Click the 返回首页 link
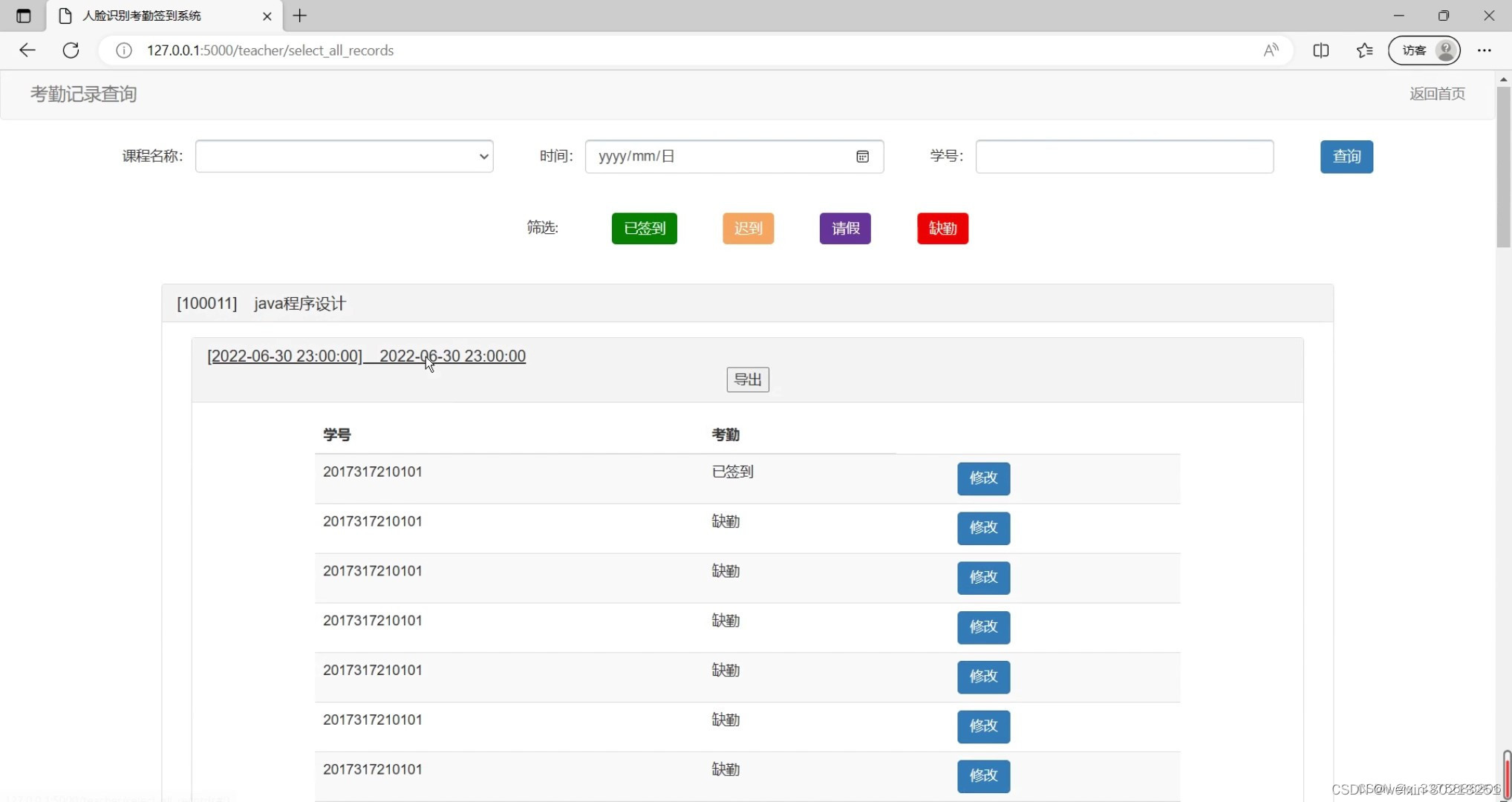The image size is (1512, 802). 1436,94
